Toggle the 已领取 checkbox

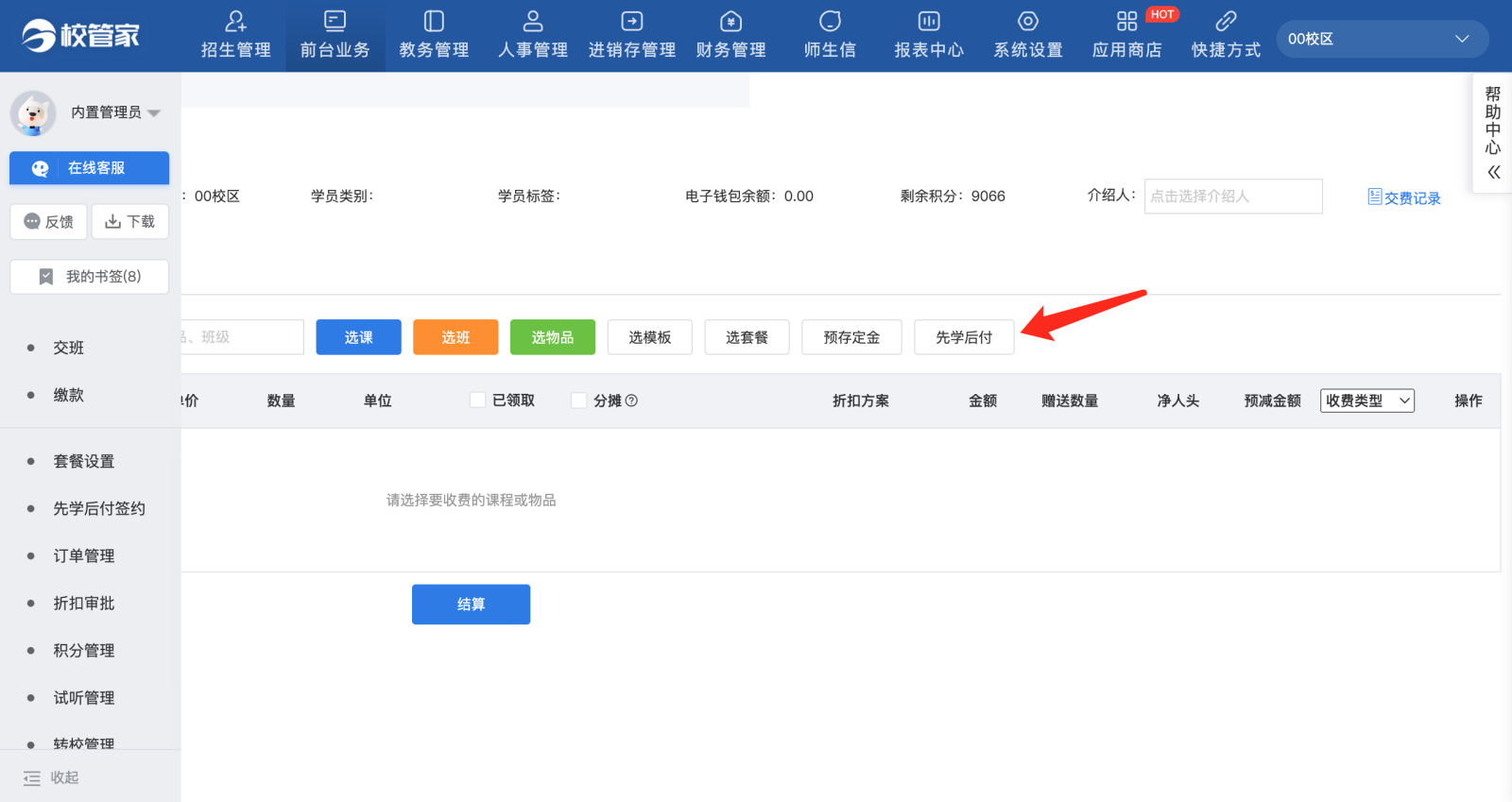(478, 401)
